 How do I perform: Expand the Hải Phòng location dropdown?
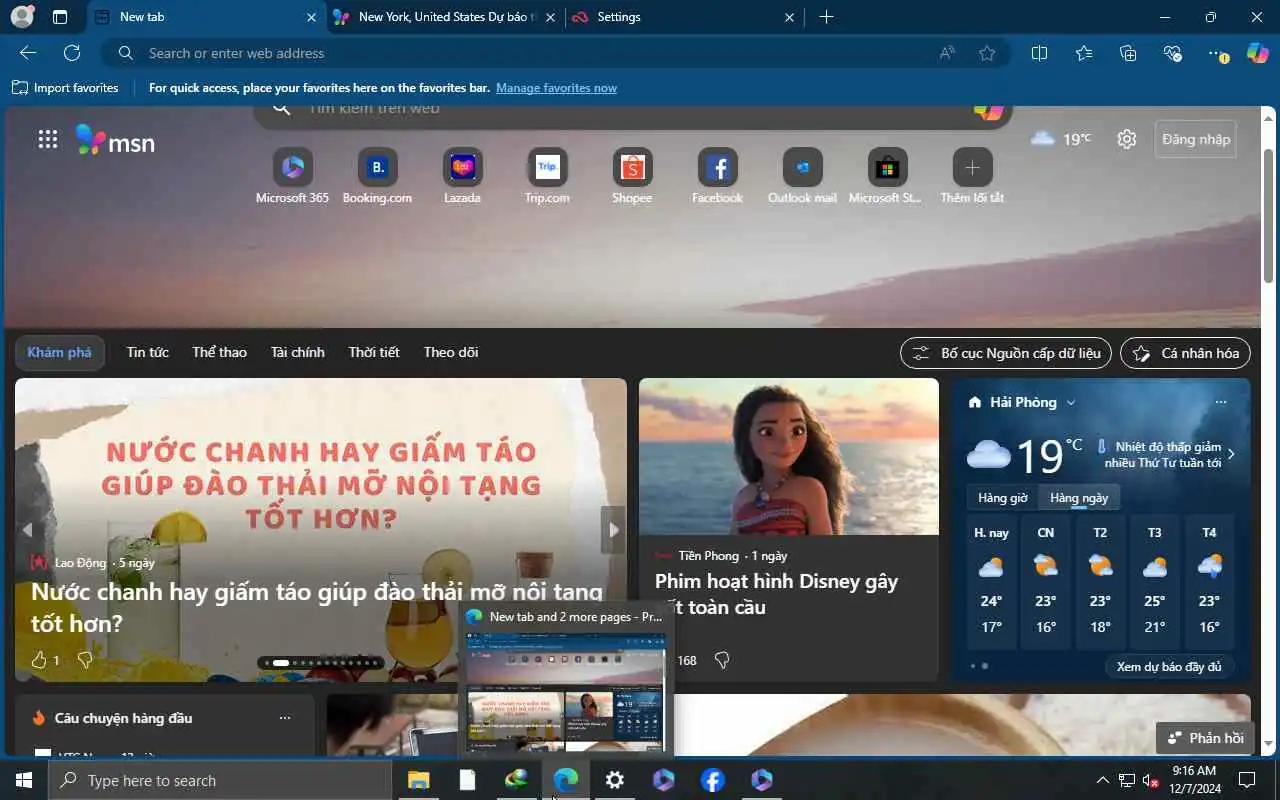click(x=1071, y=403)
